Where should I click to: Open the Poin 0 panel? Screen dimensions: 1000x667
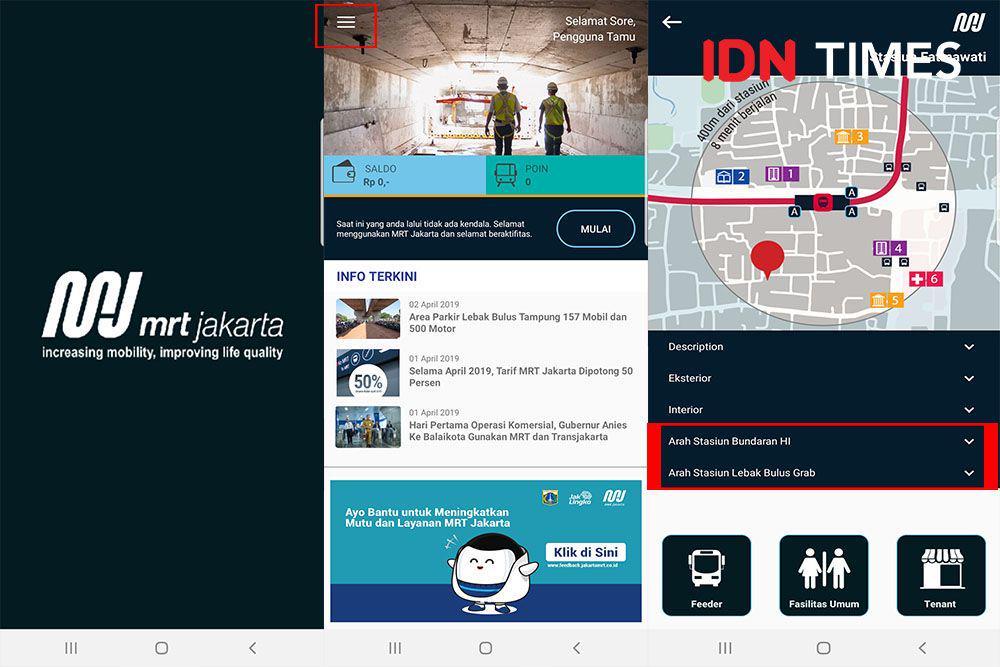pyautogui.click(x=567, y=175)
